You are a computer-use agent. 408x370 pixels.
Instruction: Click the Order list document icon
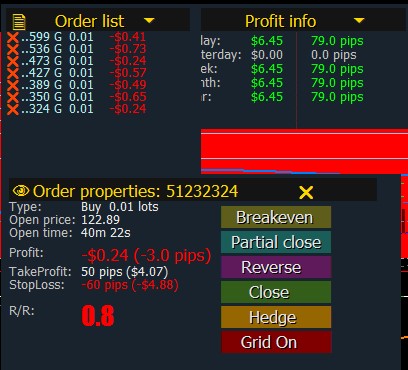19,22
